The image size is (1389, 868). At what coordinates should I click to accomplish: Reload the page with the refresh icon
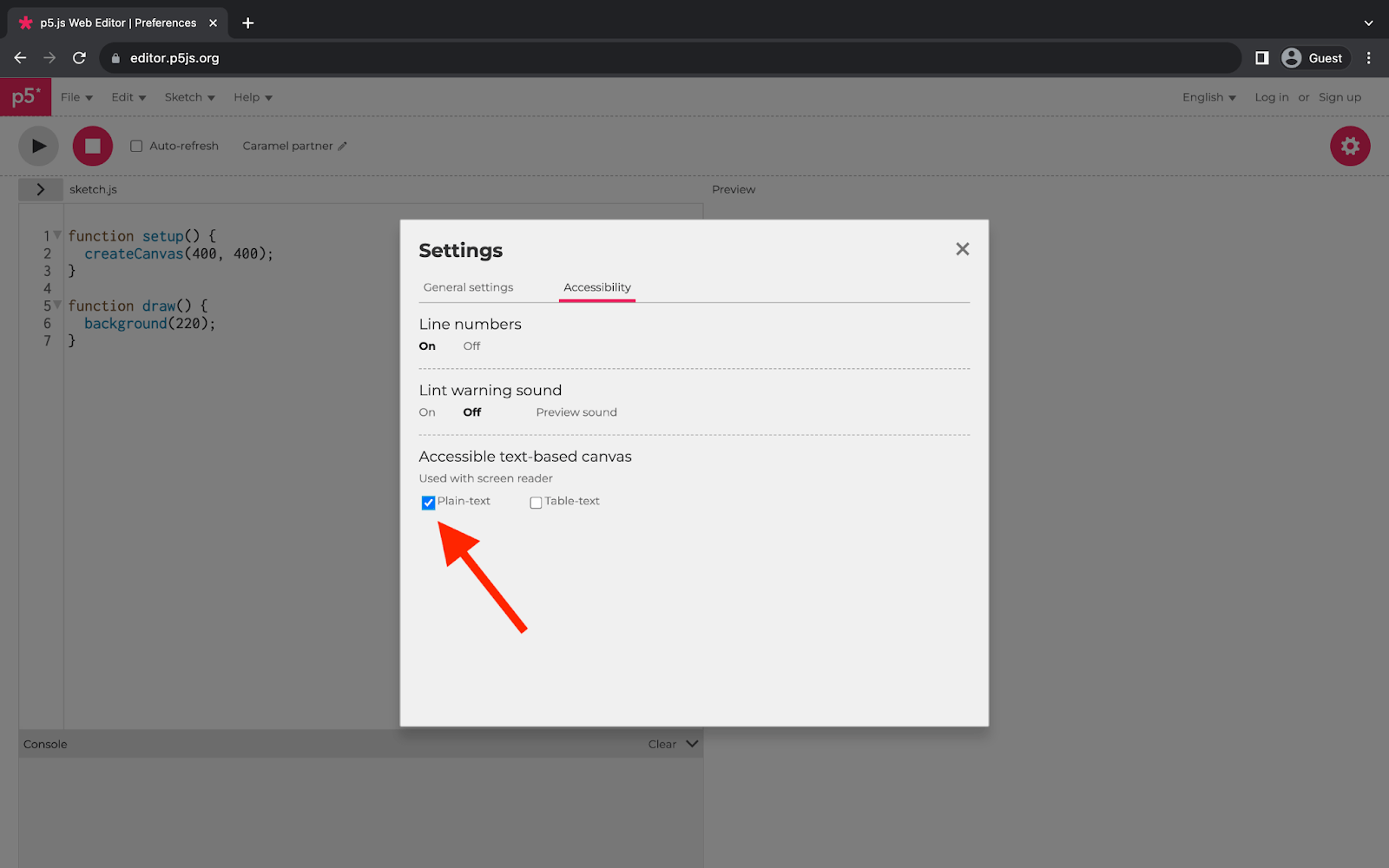(x=79, y=57)
